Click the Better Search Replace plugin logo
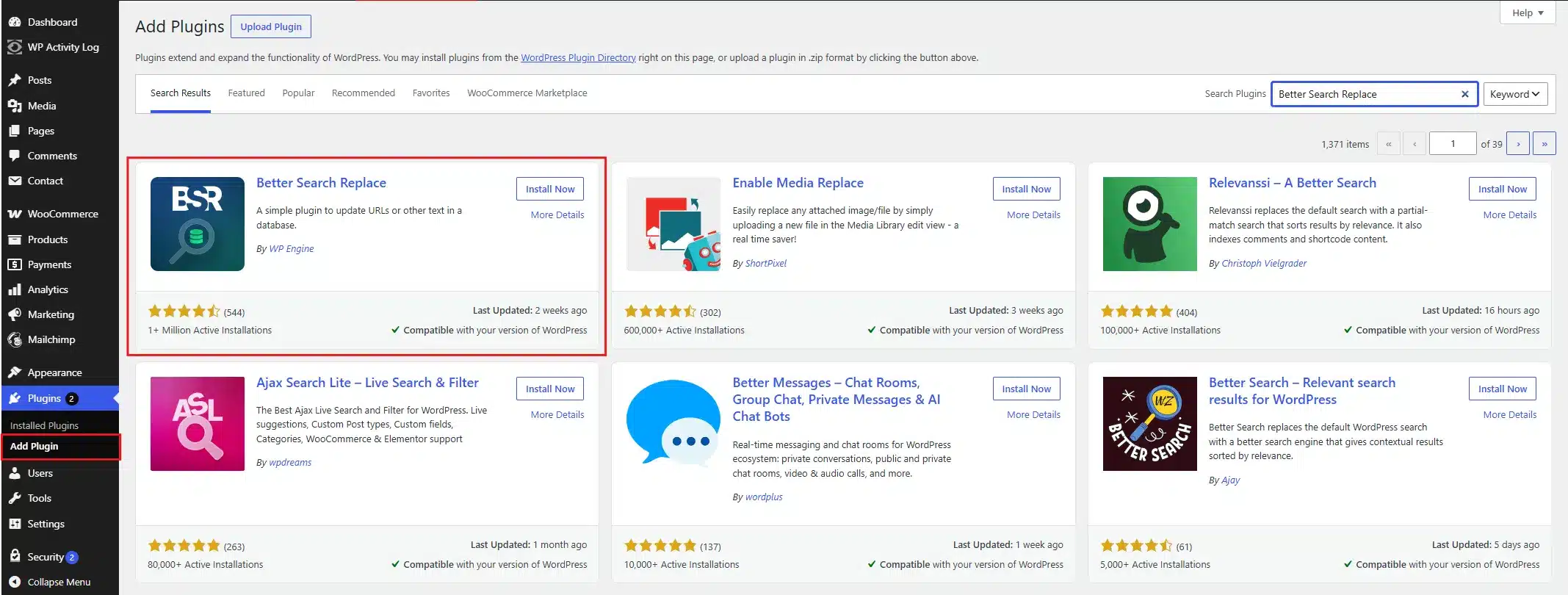1568x595 pixels. pos(198,224)
